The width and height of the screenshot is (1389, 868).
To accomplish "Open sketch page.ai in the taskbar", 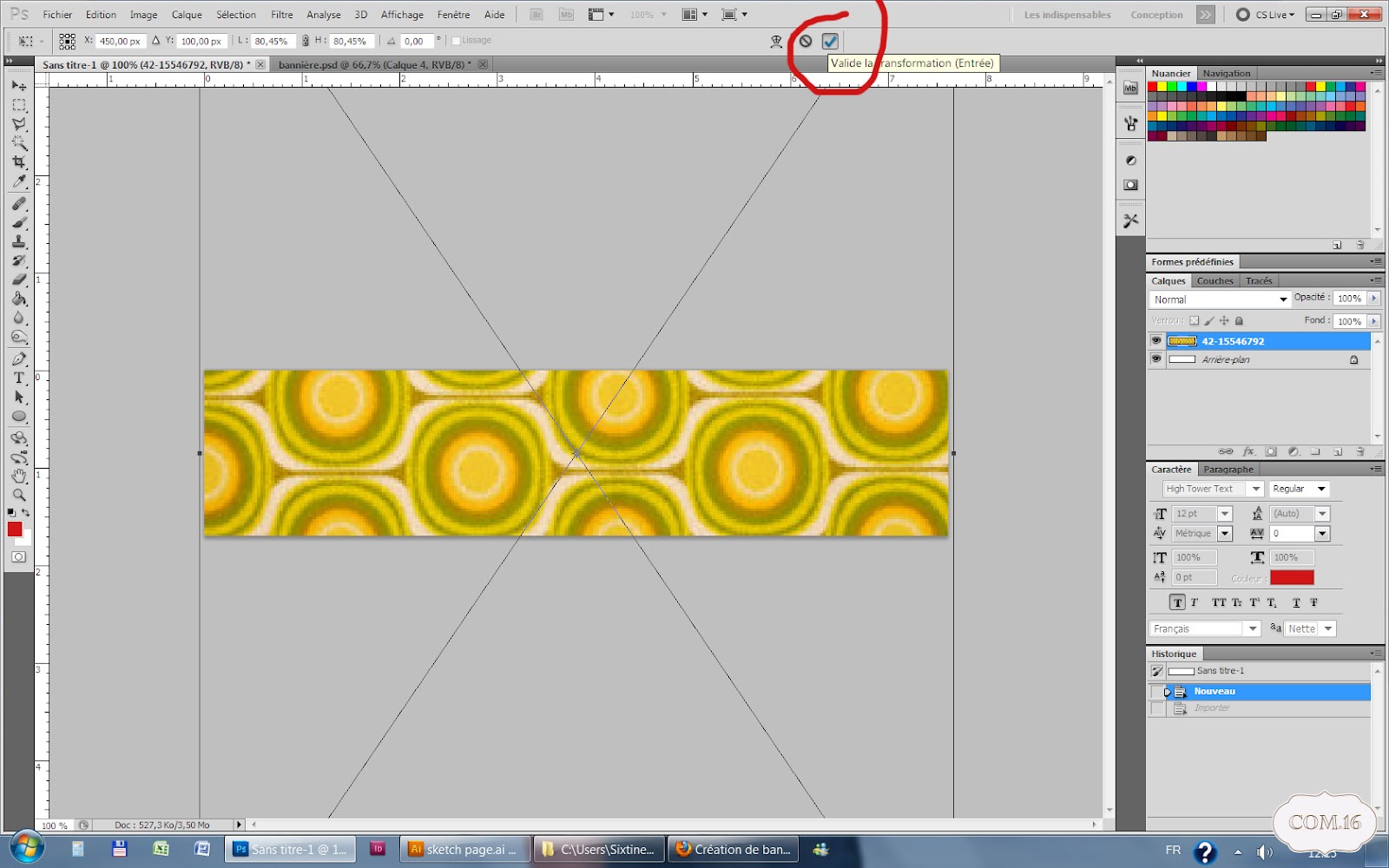I will click(466, 850).
